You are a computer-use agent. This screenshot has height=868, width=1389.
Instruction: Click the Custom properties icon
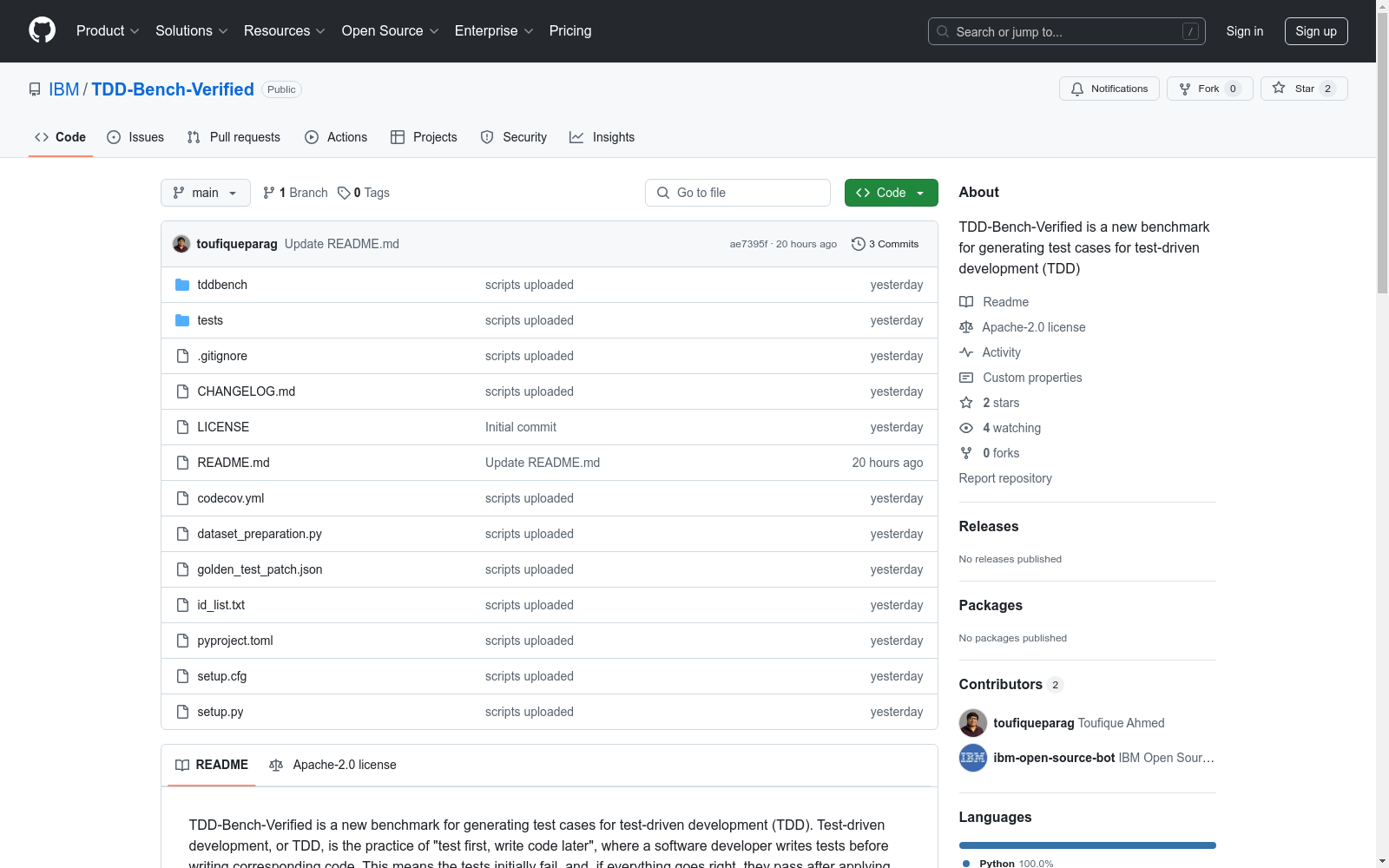[x=966, y=378]
